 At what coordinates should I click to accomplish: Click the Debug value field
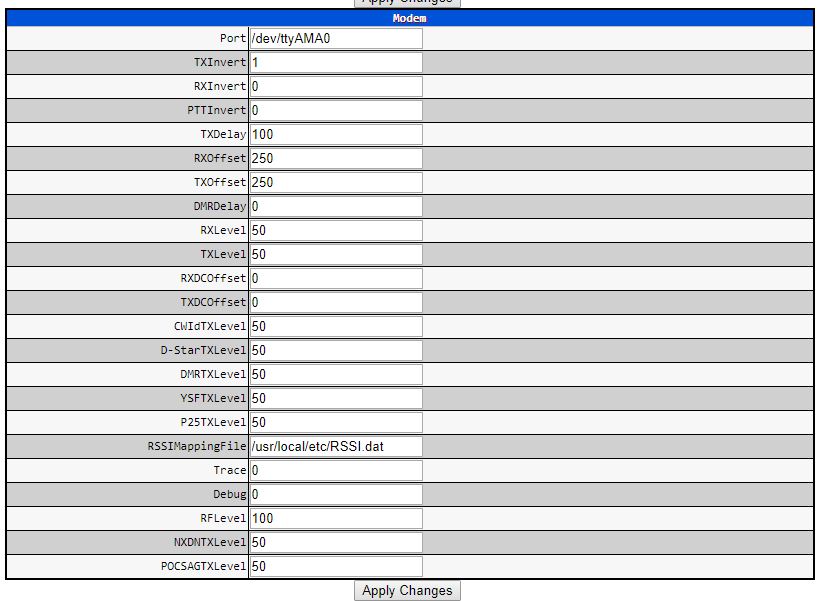(x=336, y=494)
